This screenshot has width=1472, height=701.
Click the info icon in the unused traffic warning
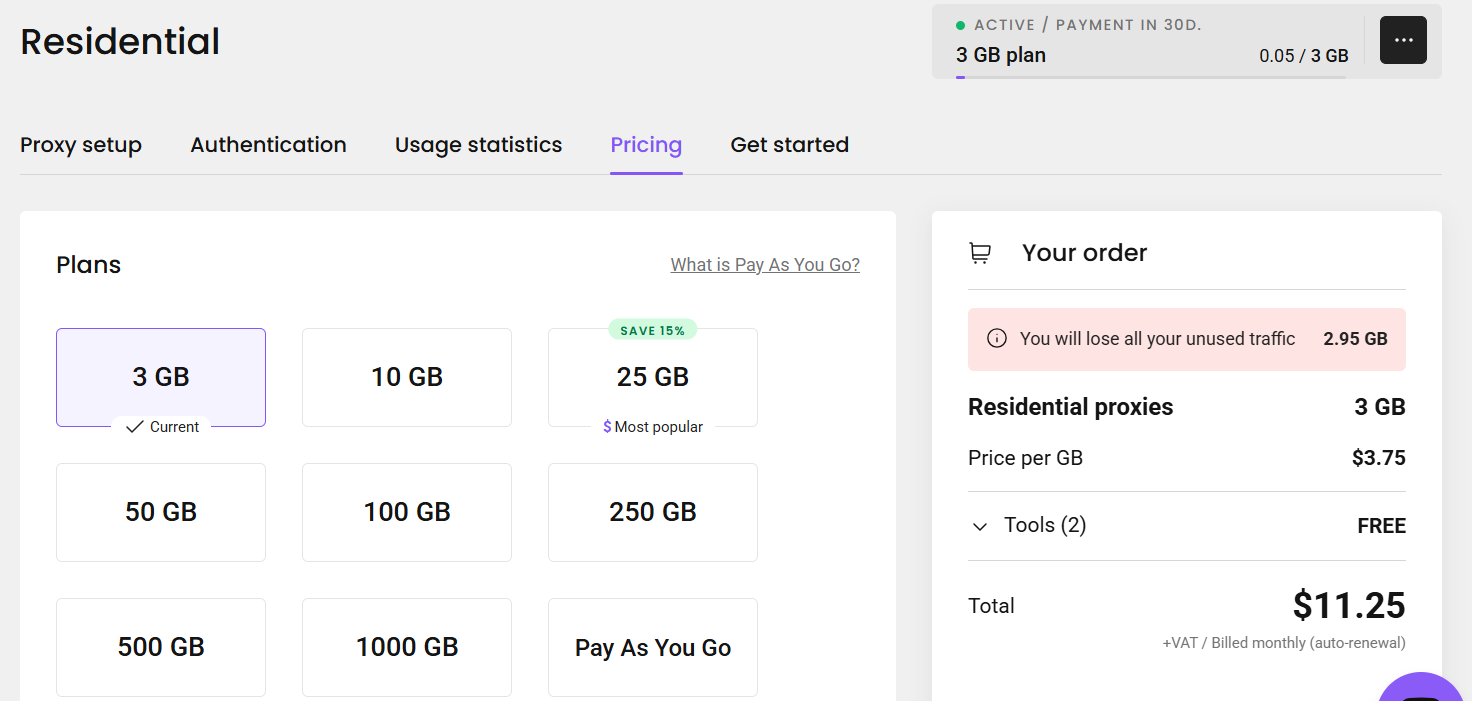coord(996,339)
